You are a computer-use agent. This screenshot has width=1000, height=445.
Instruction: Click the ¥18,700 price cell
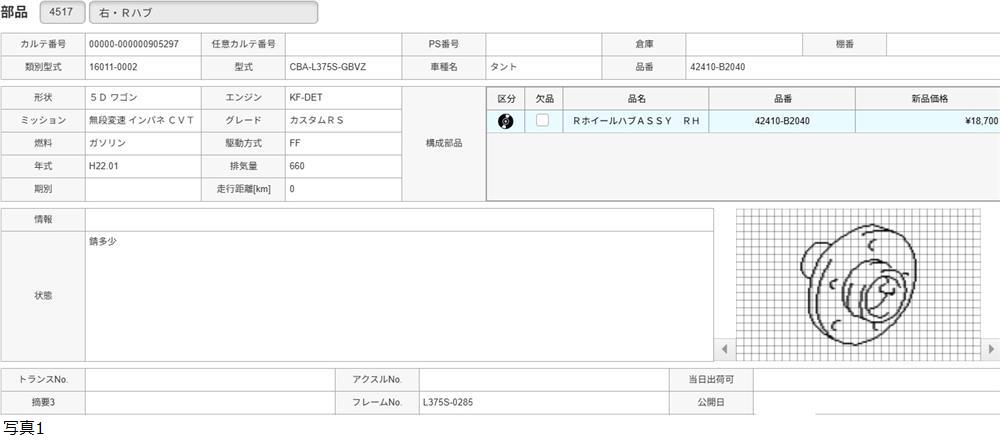coord(928,121)
